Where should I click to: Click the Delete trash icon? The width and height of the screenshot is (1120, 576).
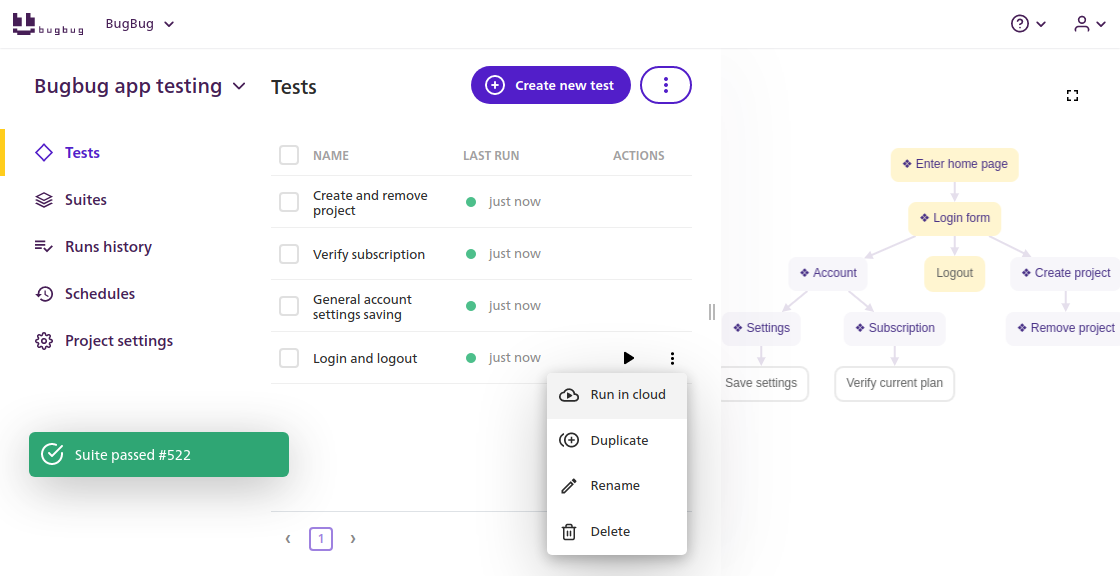[569, 532]
